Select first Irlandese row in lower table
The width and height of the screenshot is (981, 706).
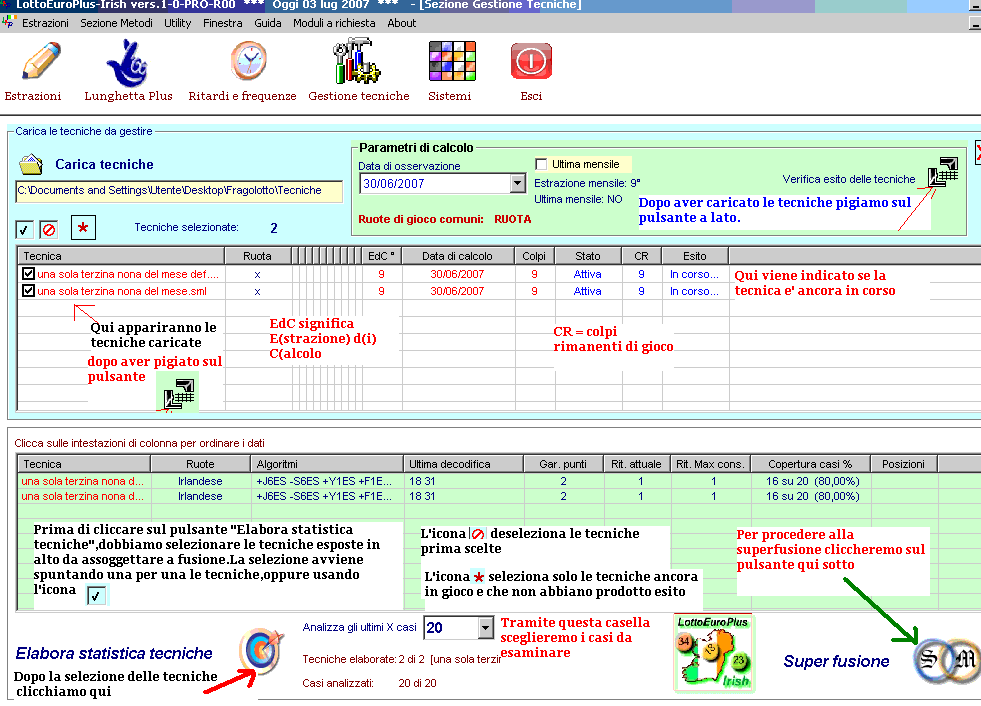point(200,481)
